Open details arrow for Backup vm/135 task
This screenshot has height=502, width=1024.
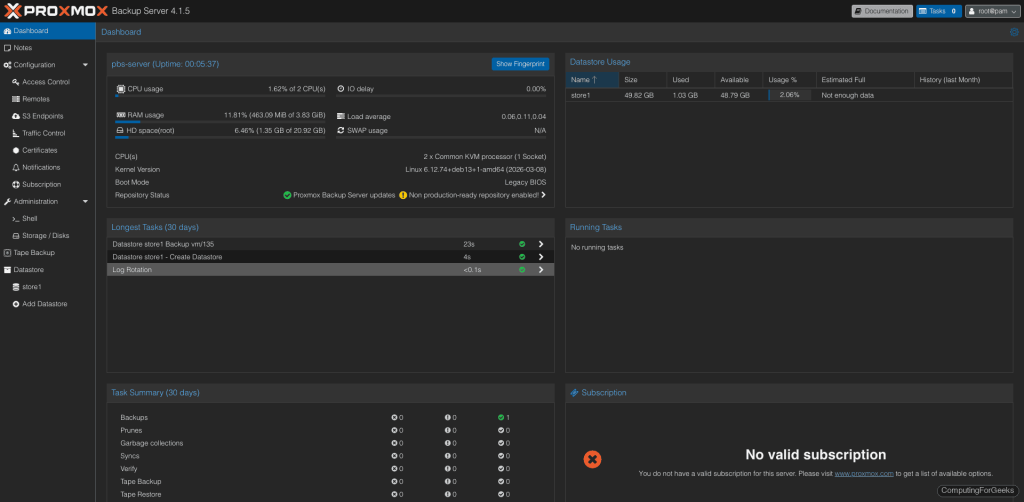pyautogui.click(x=541, y=244)
